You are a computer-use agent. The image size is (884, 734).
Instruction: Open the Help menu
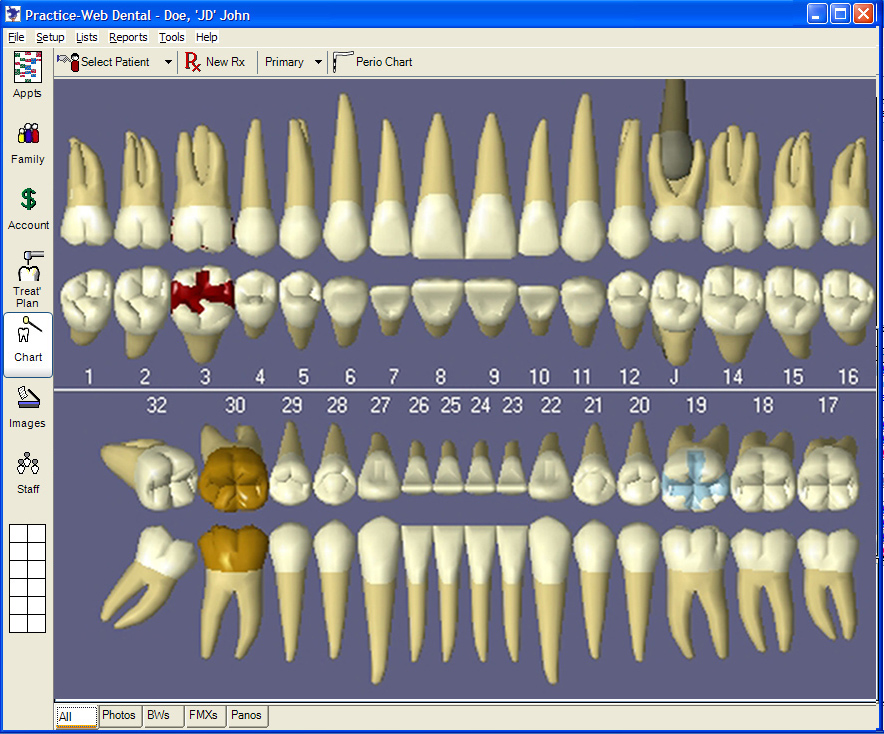[x=206, y=37]
